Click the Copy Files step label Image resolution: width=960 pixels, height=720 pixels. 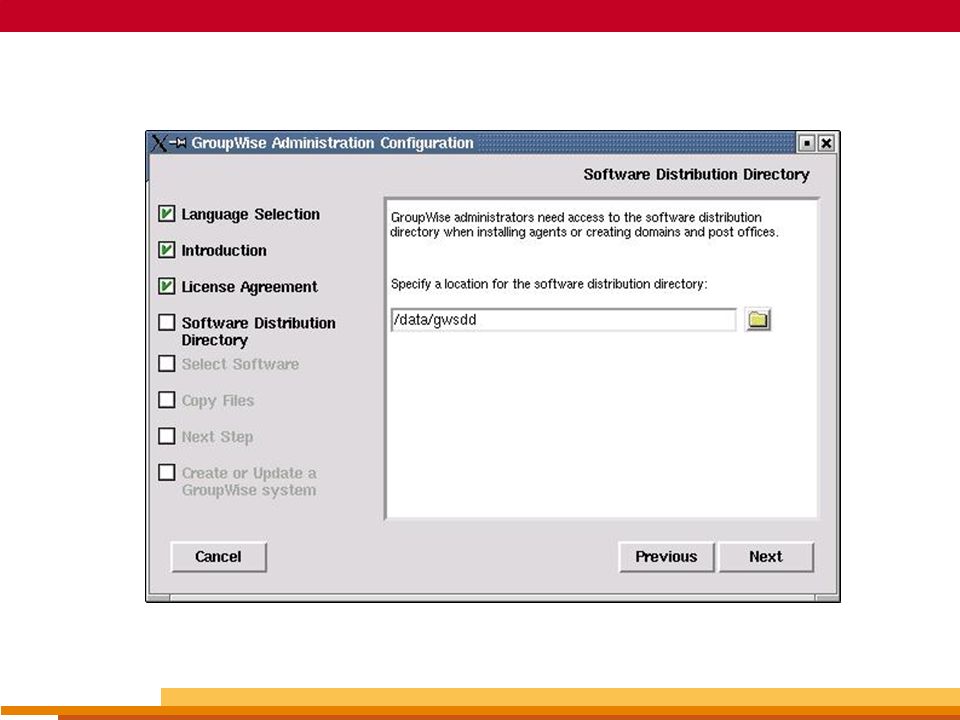click(x=217, y=401)
